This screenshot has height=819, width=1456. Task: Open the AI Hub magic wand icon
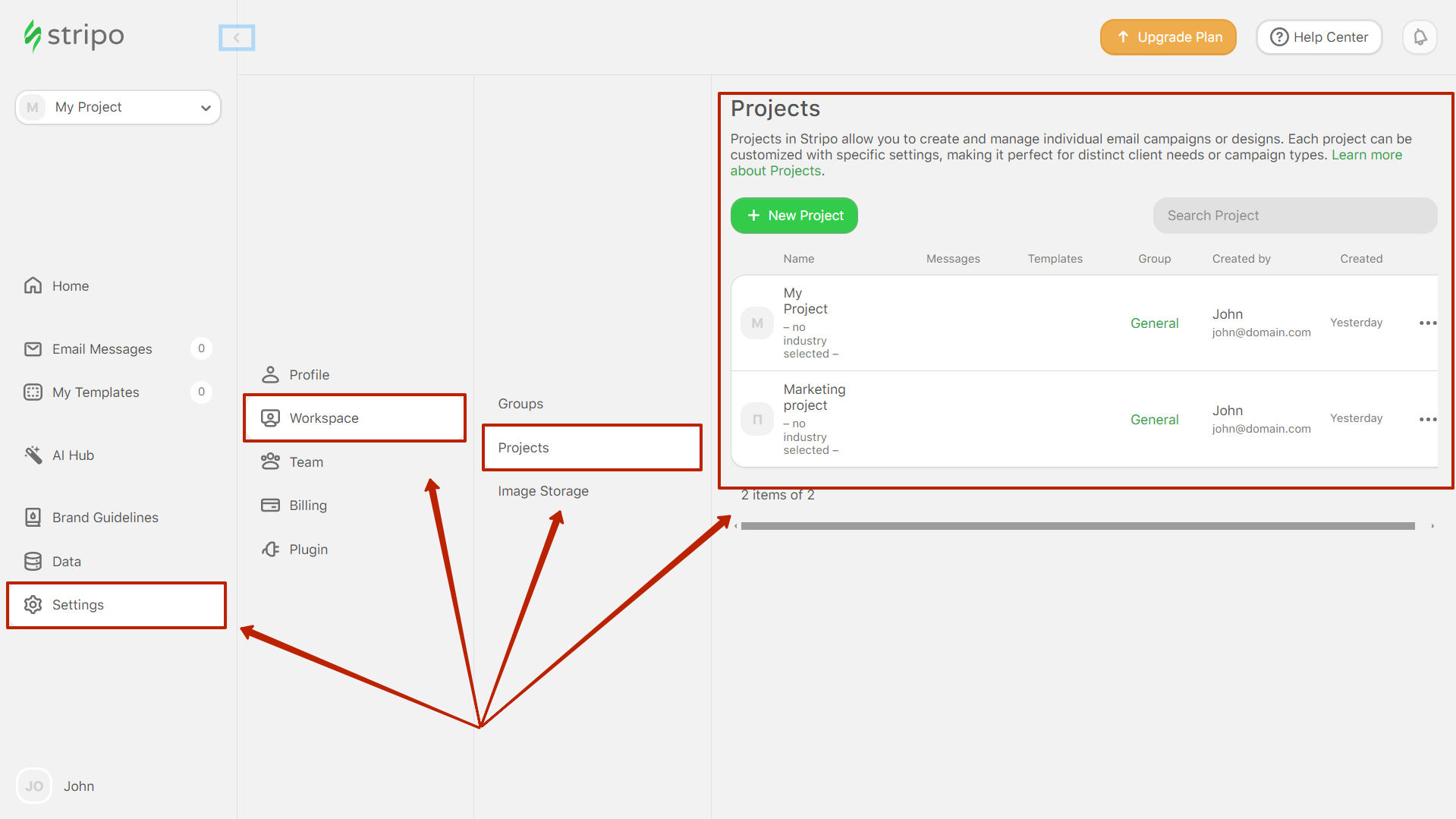pos(33,455)
